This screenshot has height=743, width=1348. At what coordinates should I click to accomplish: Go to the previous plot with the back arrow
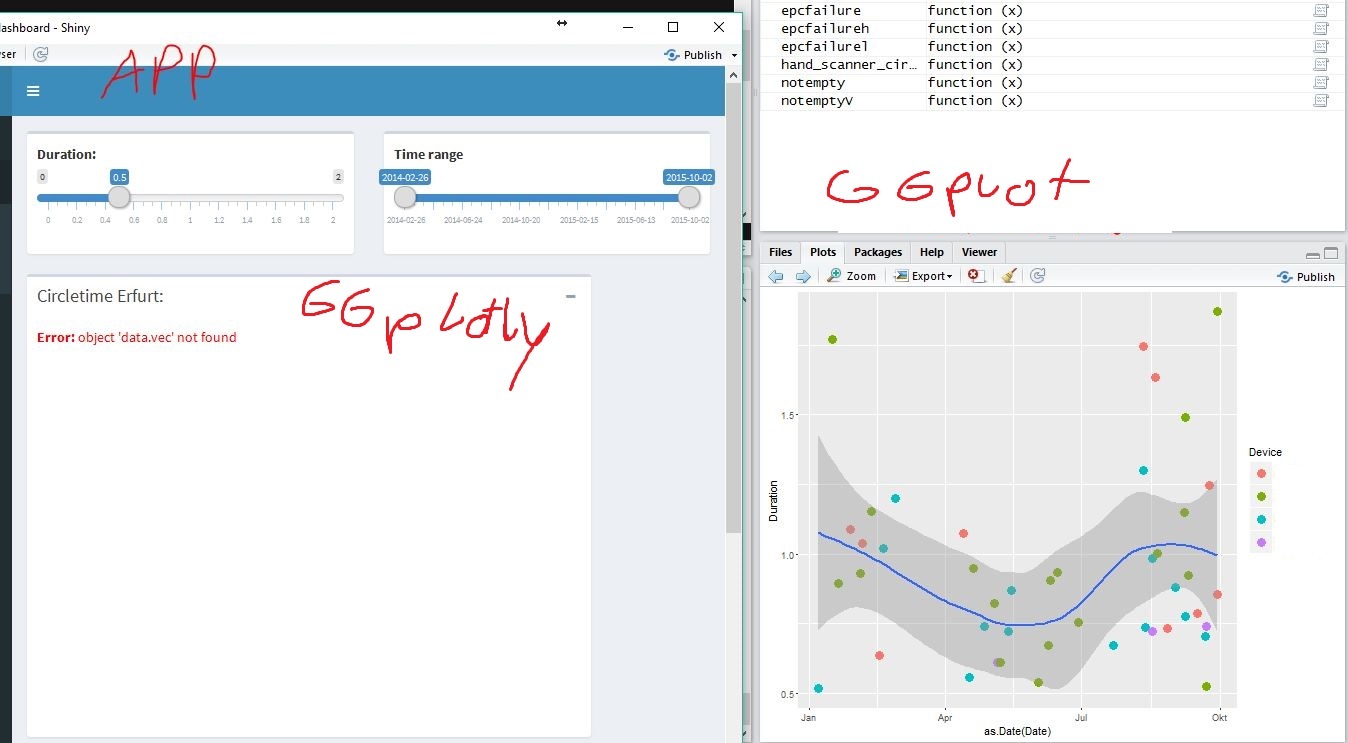776,275
